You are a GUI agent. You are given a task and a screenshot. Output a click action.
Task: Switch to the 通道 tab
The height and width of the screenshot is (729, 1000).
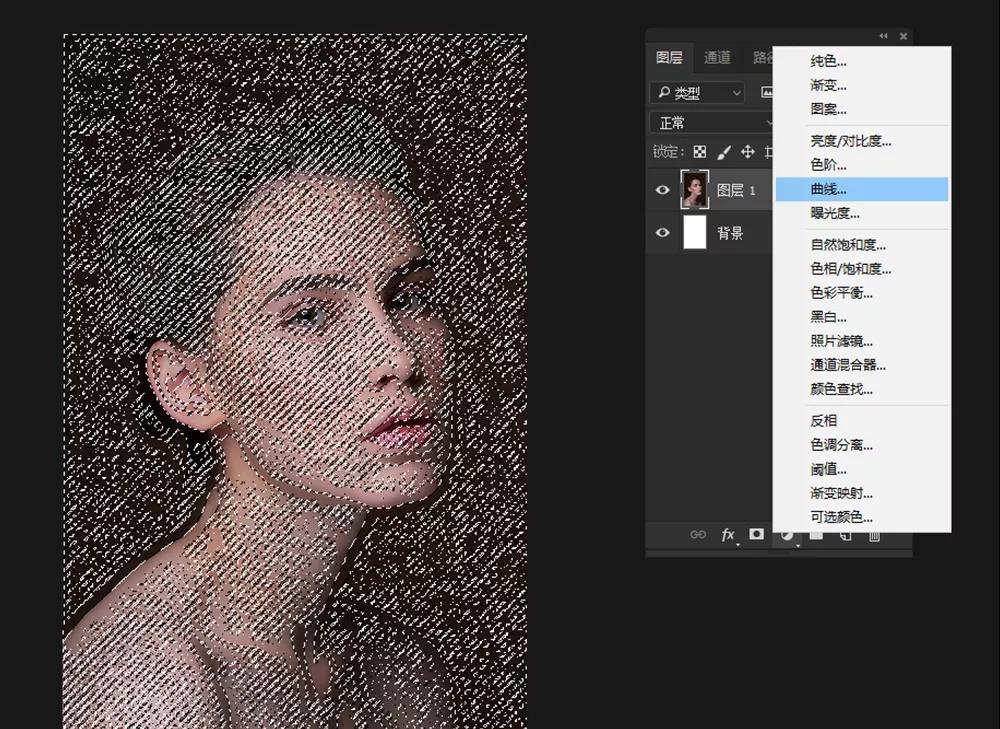(x=717, y=57)
